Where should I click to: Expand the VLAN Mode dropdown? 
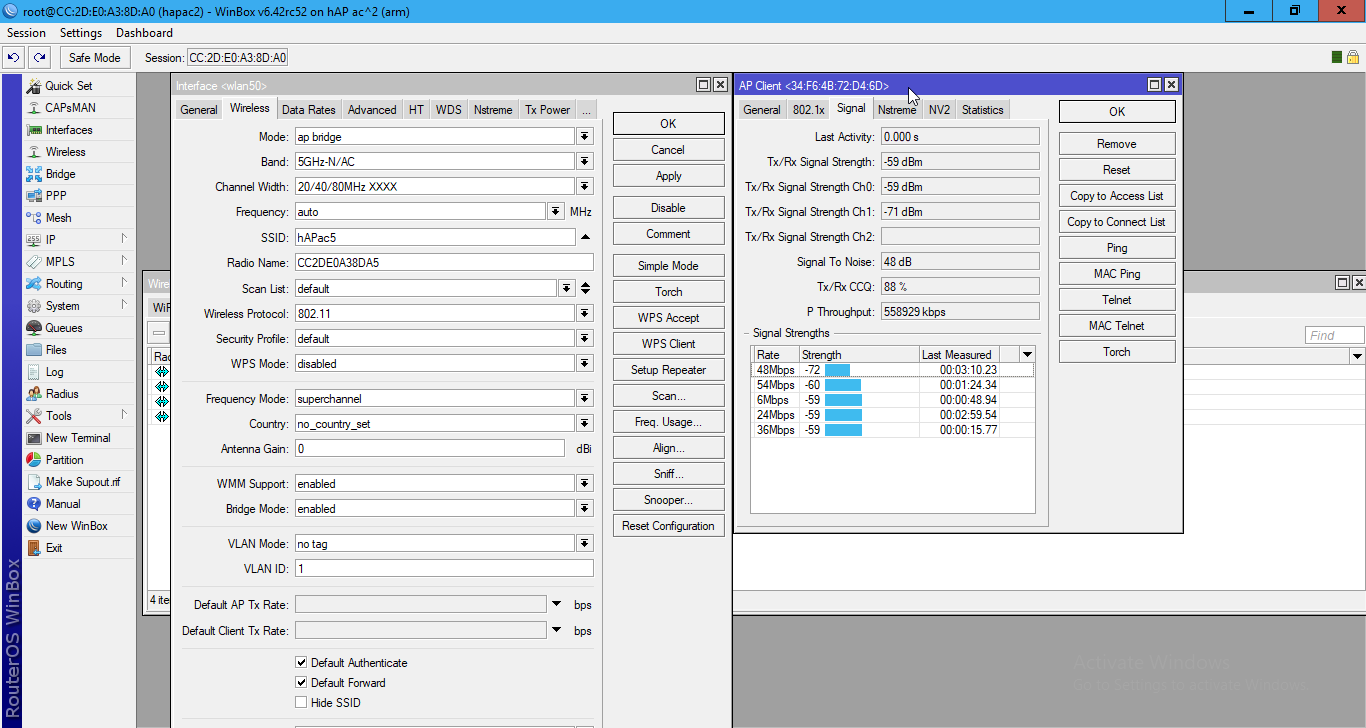pos(585,544)
